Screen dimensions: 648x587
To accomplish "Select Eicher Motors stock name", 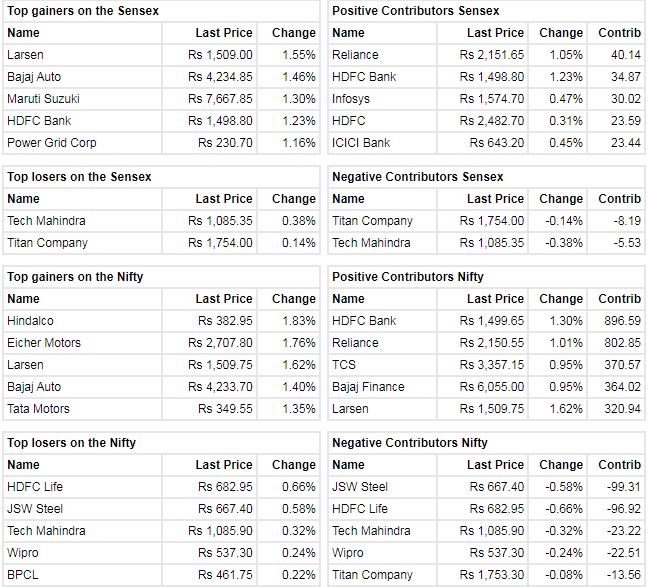I will click(x=44, y=343).
